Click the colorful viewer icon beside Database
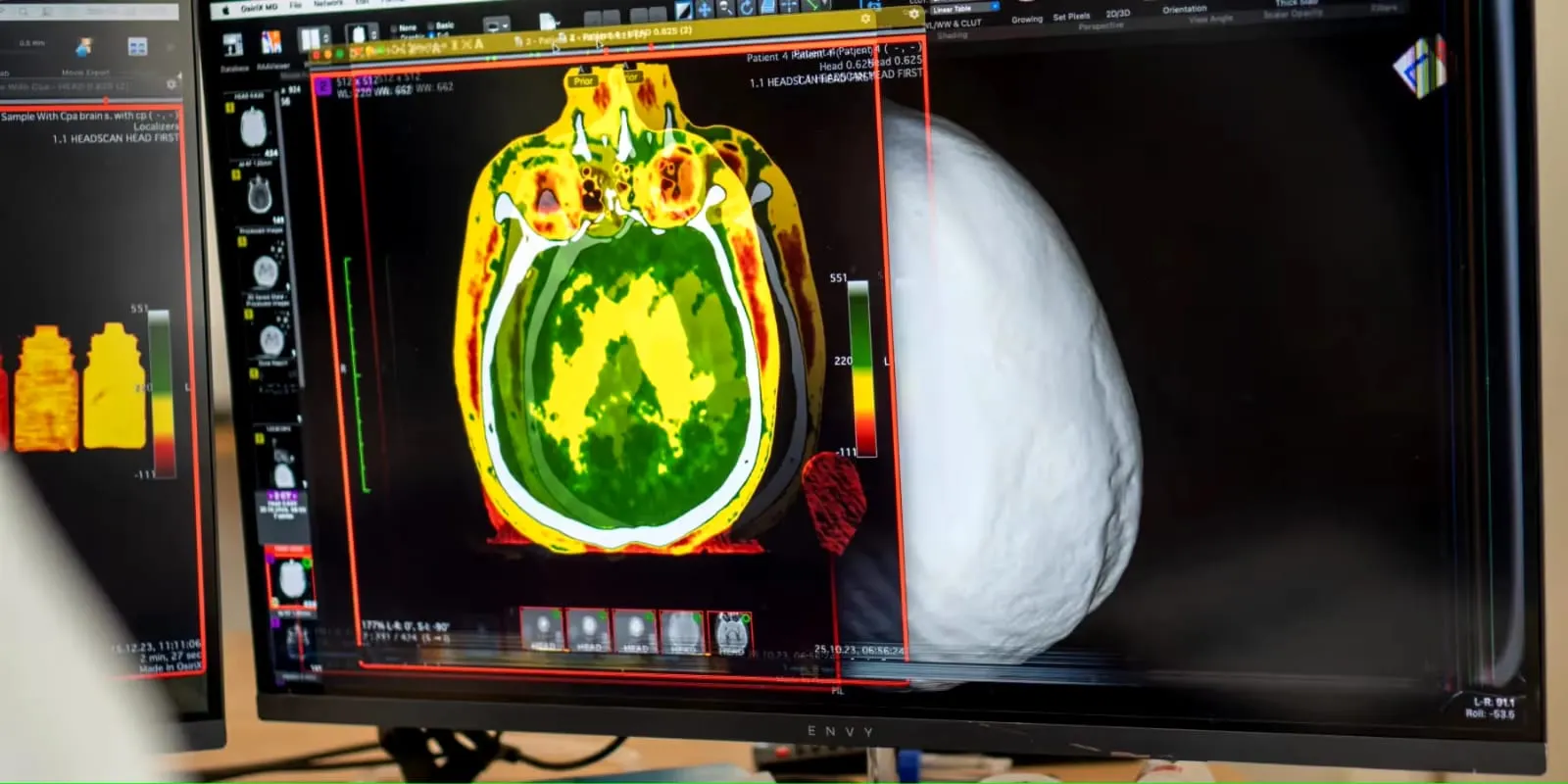This screenshot has width=1568, height=784. tap(271, 43)
